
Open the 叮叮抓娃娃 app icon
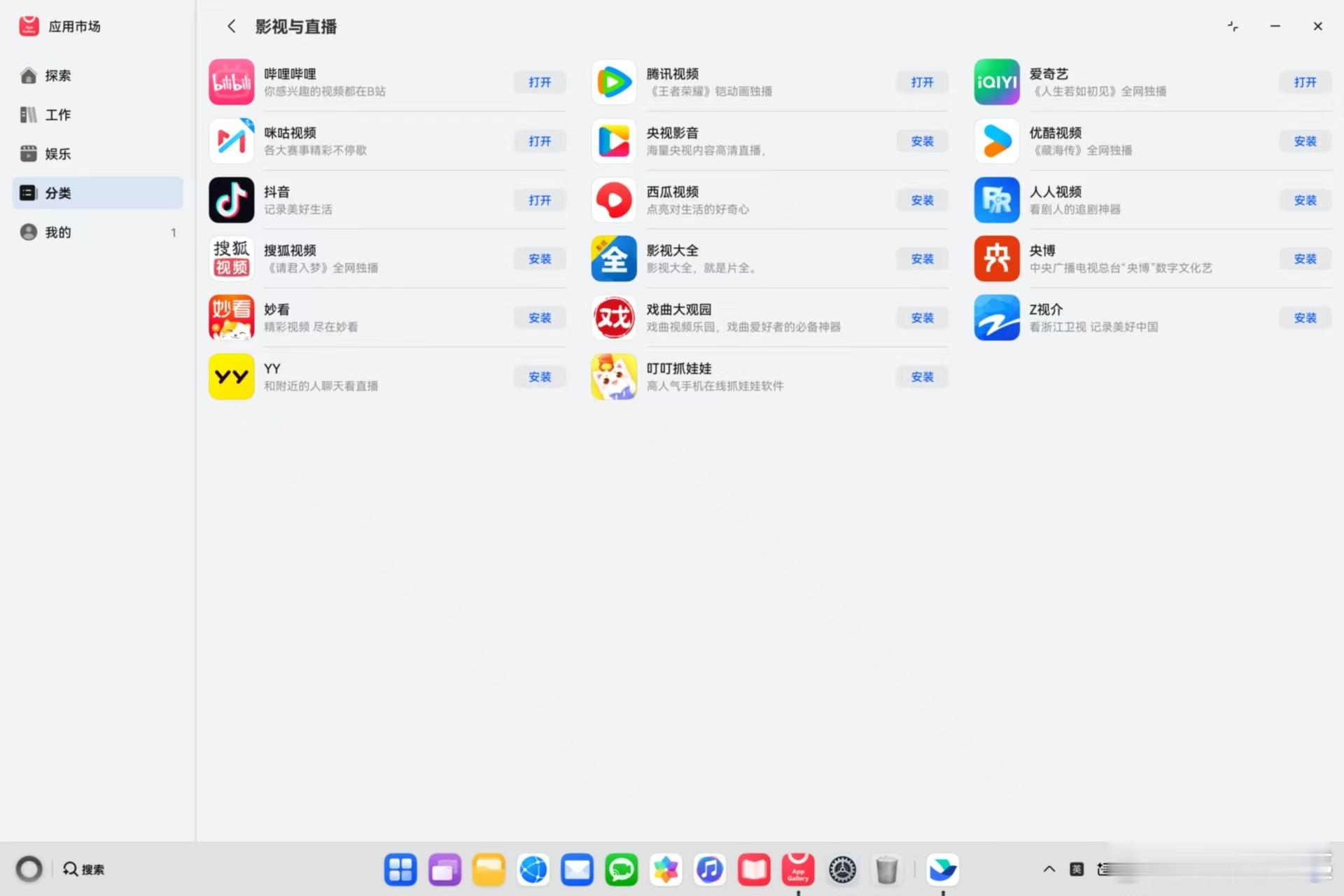pyautogui.click(x=614, y=377)
